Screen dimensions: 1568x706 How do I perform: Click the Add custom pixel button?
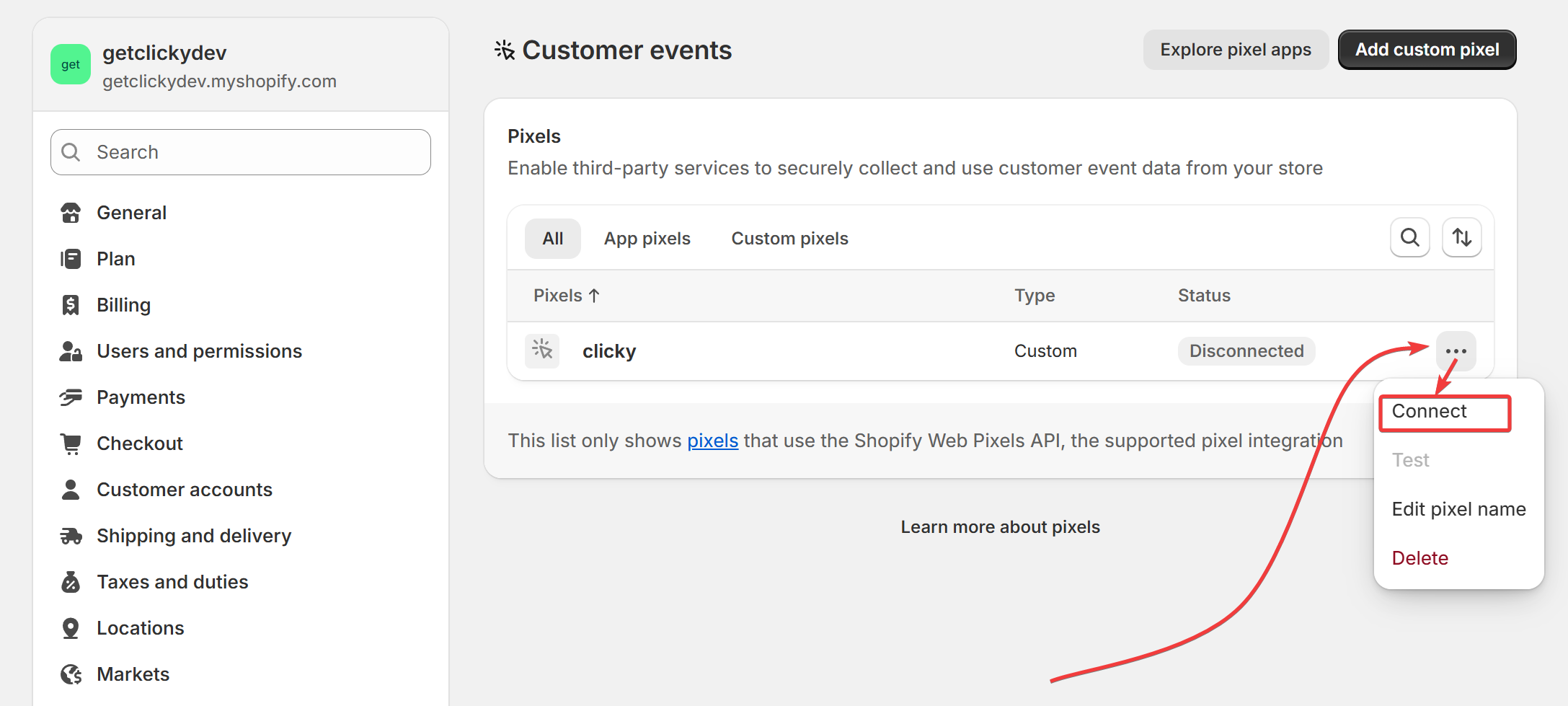tap(1427, 50)
